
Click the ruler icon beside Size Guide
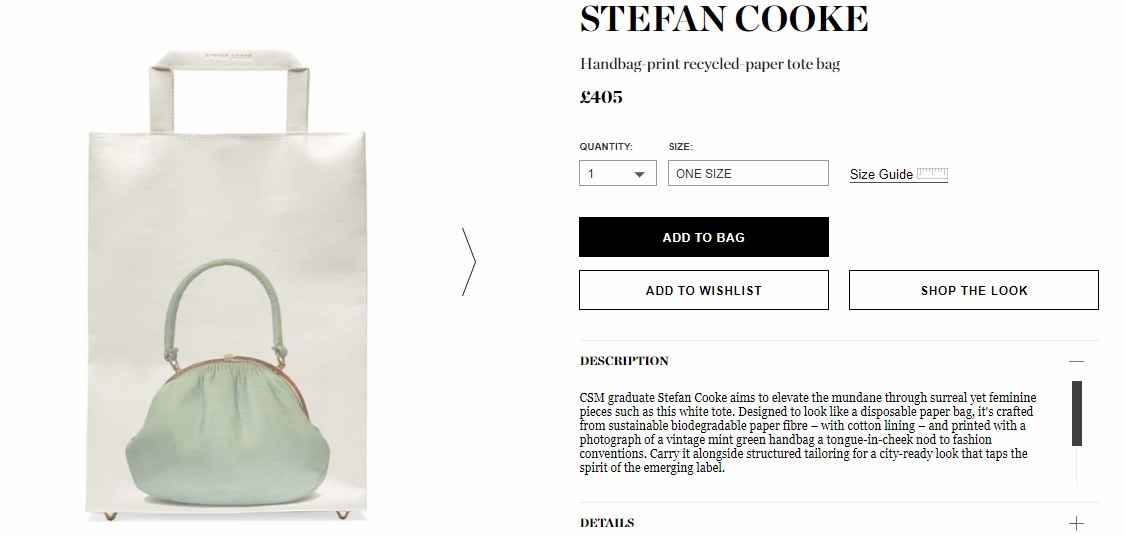click(932, 174)
